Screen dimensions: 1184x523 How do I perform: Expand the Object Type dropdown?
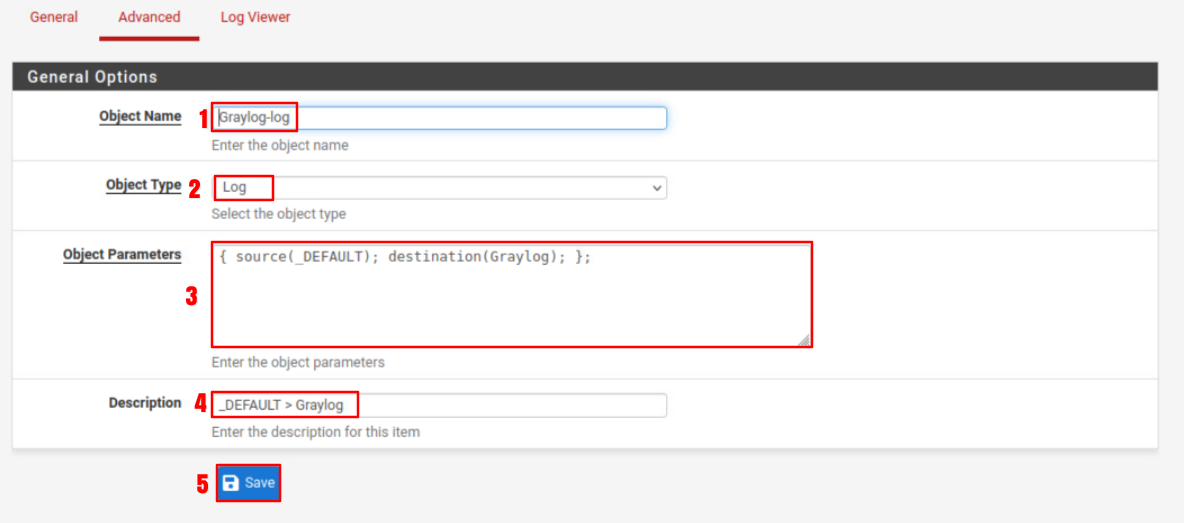440,187
